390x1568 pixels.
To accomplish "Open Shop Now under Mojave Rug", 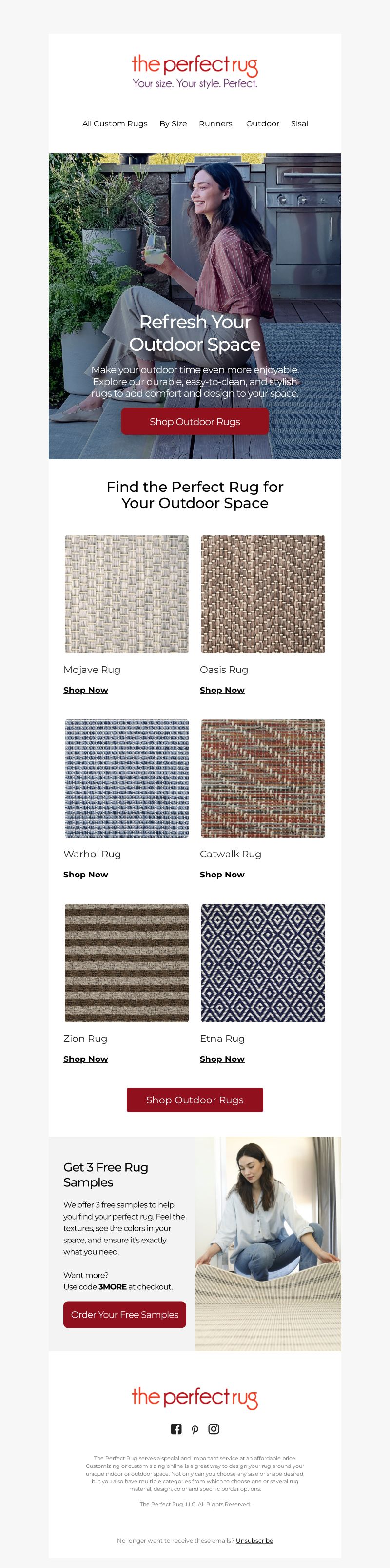I will click(86, 690).
